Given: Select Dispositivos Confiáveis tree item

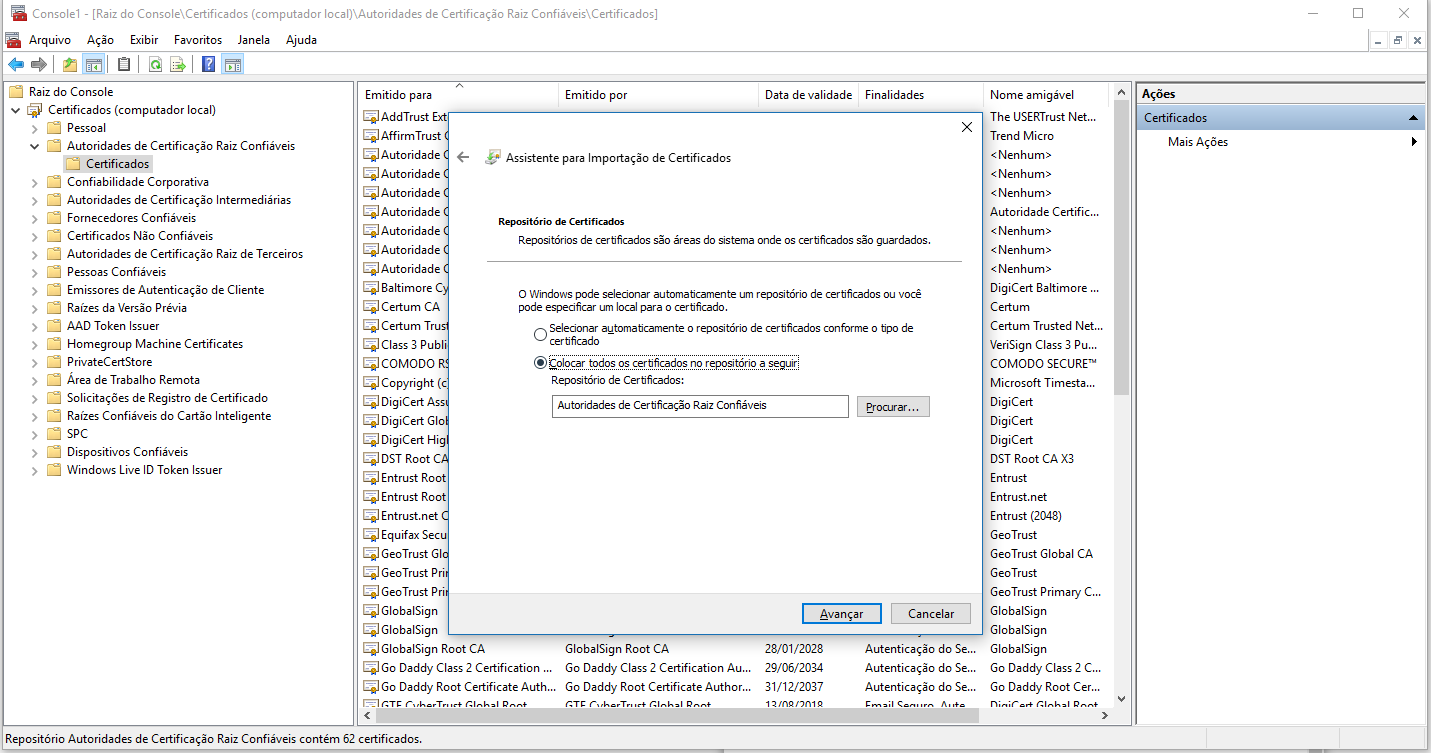Looking at the screenshot, I should coord(127,452).
